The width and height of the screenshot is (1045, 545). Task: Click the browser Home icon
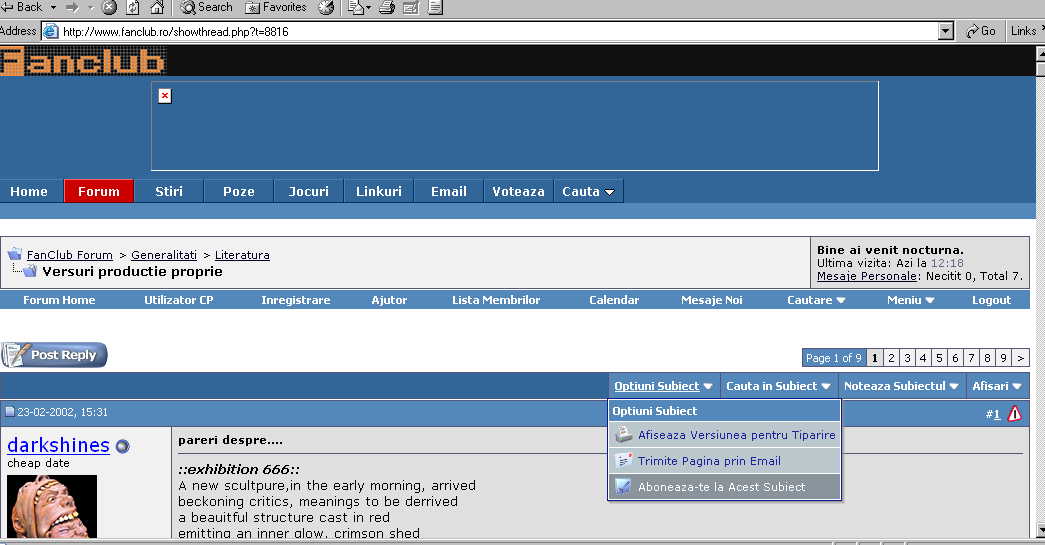point(157,7)
